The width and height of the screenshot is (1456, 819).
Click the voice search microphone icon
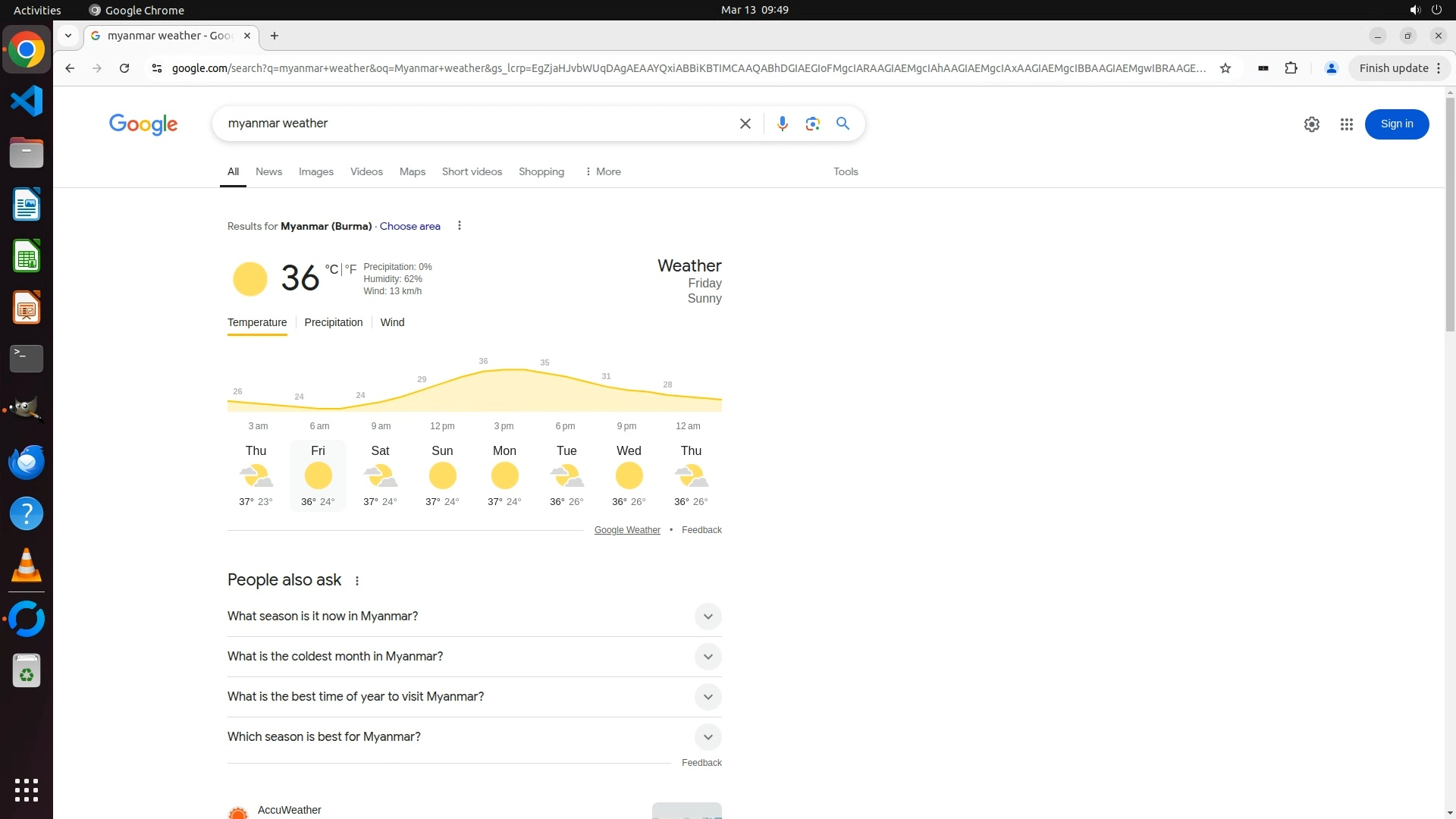point(782,124)
